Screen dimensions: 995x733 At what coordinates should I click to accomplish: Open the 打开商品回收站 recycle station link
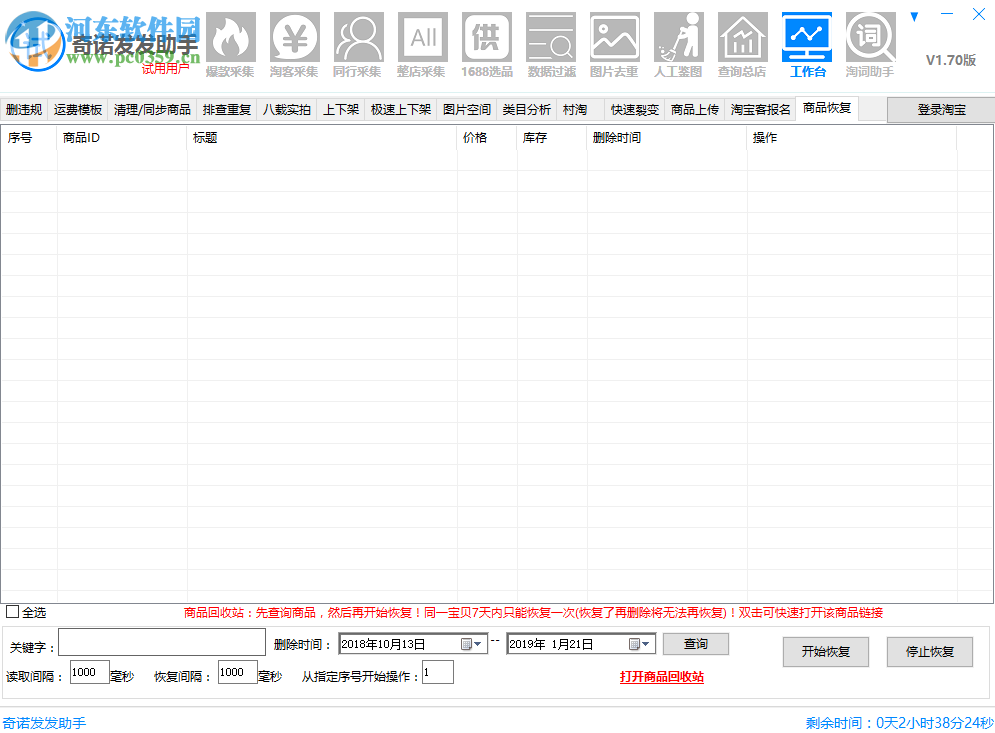pos(664,676)
